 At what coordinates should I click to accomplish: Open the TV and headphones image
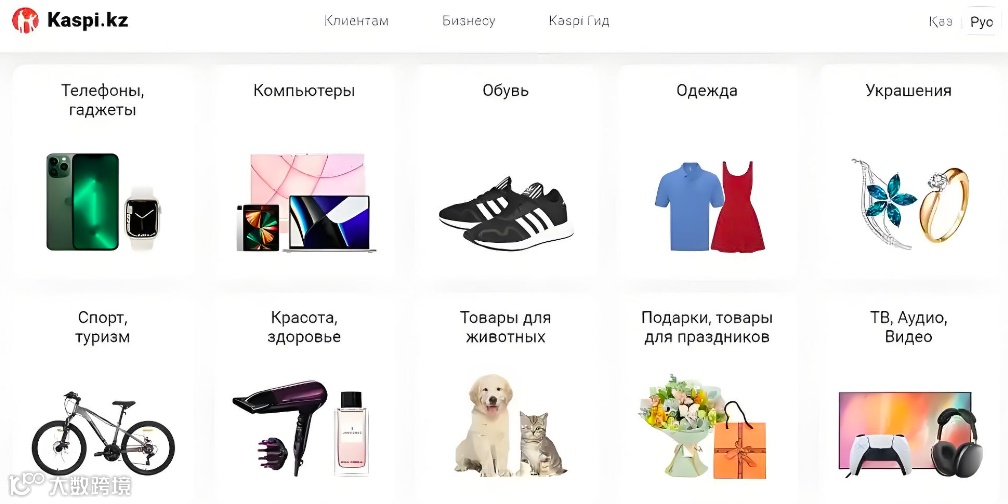[911, 435]
